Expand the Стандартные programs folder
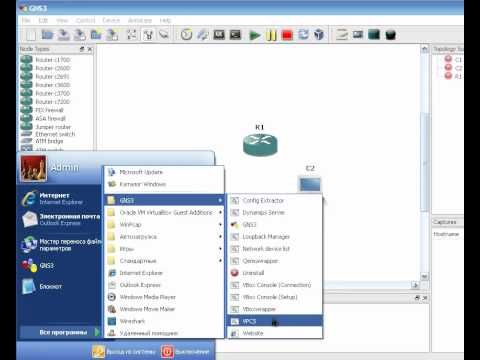Viewport: 480px width, 360px height. tap(164, 261)
